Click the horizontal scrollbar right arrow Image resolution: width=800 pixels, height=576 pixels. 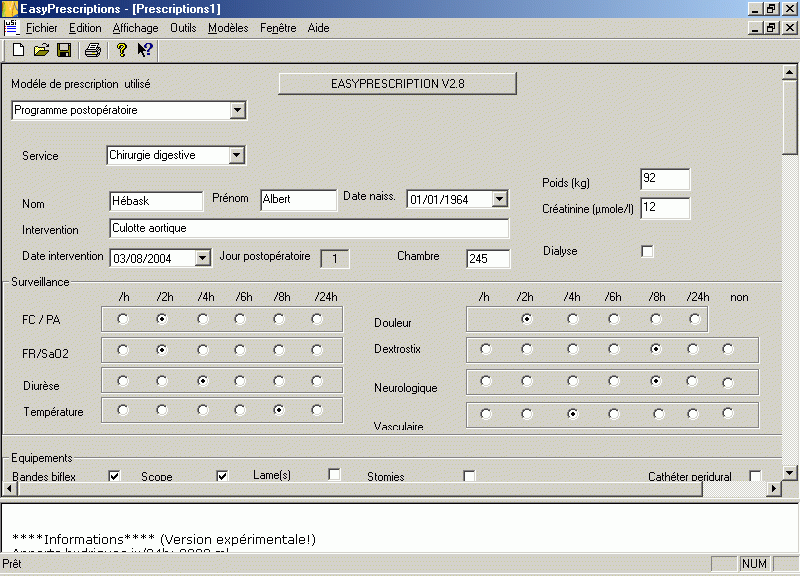coord(774,489)
